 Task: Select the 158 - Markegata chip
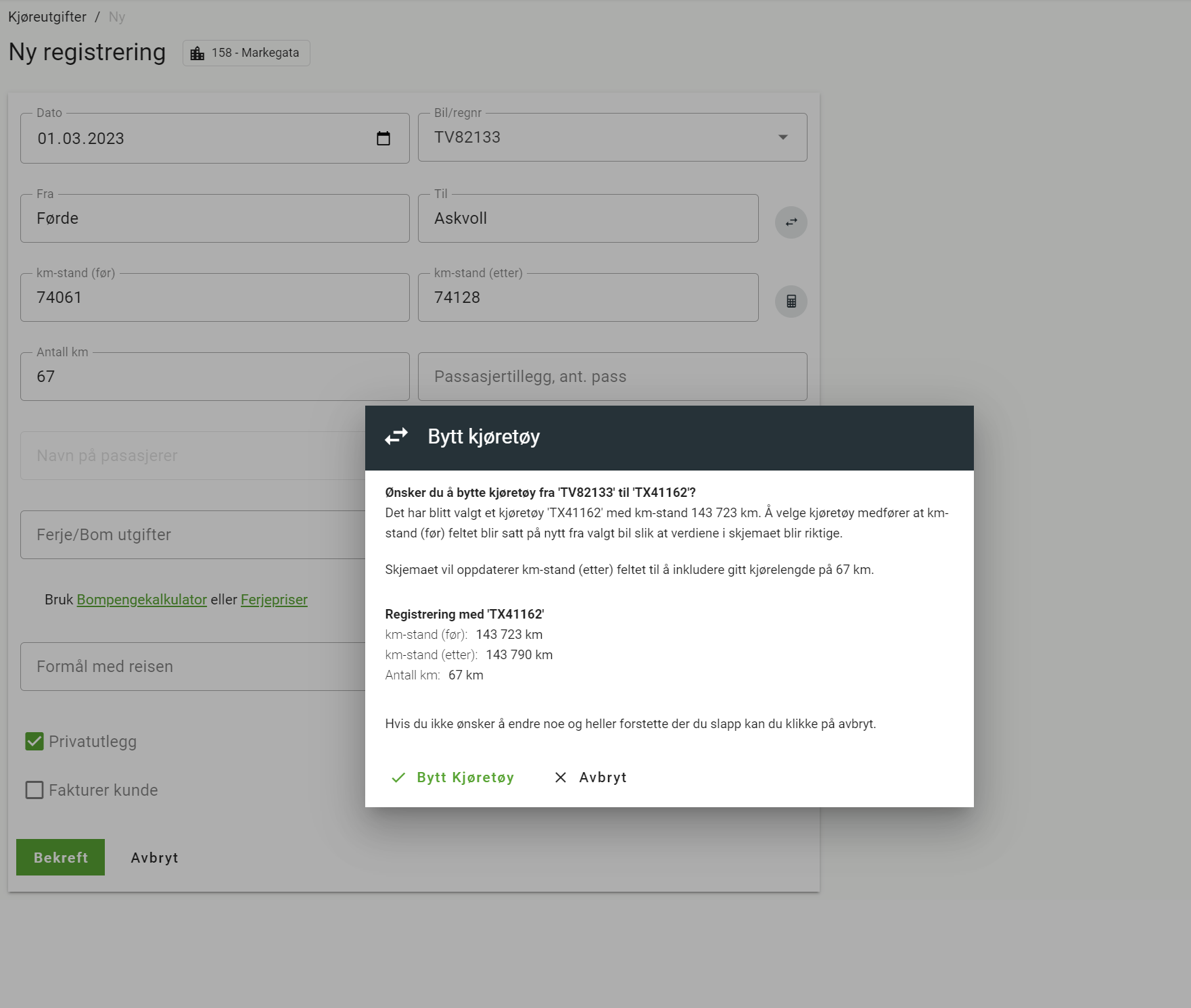(246, 53)
